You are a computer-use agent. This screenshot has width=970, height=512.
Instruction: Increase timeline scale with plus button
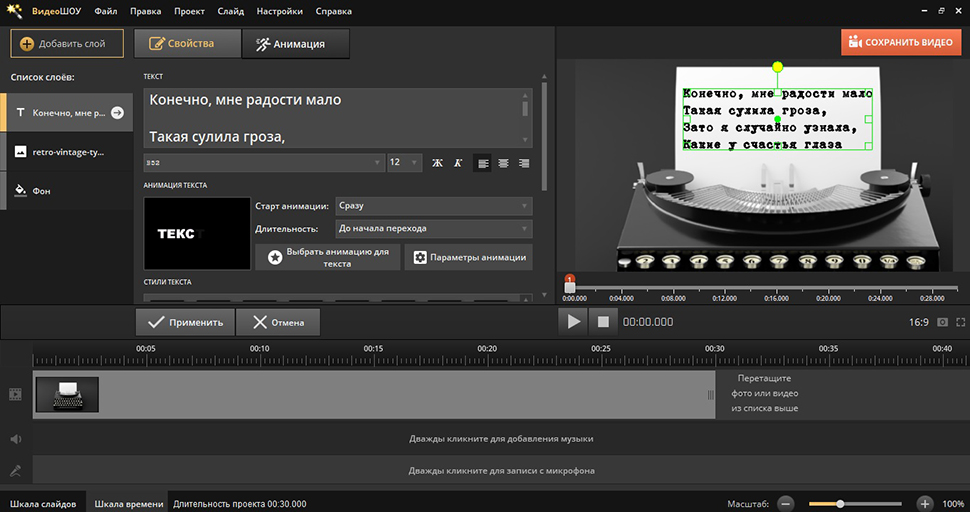coord(924,503)
